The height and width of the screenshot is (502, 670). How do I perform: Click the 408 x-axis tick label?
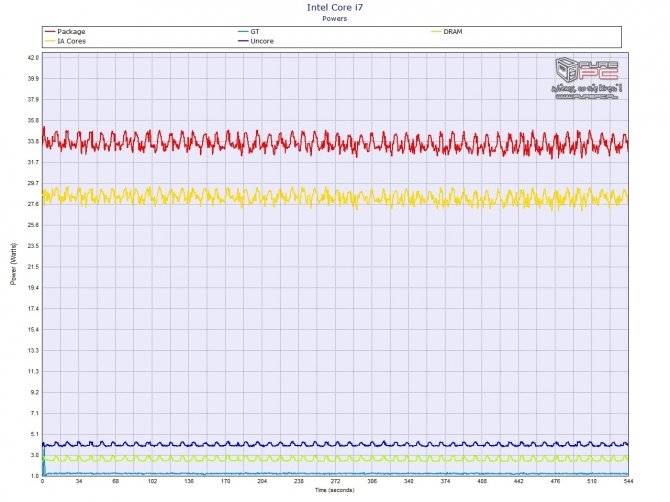coord(482,481)
